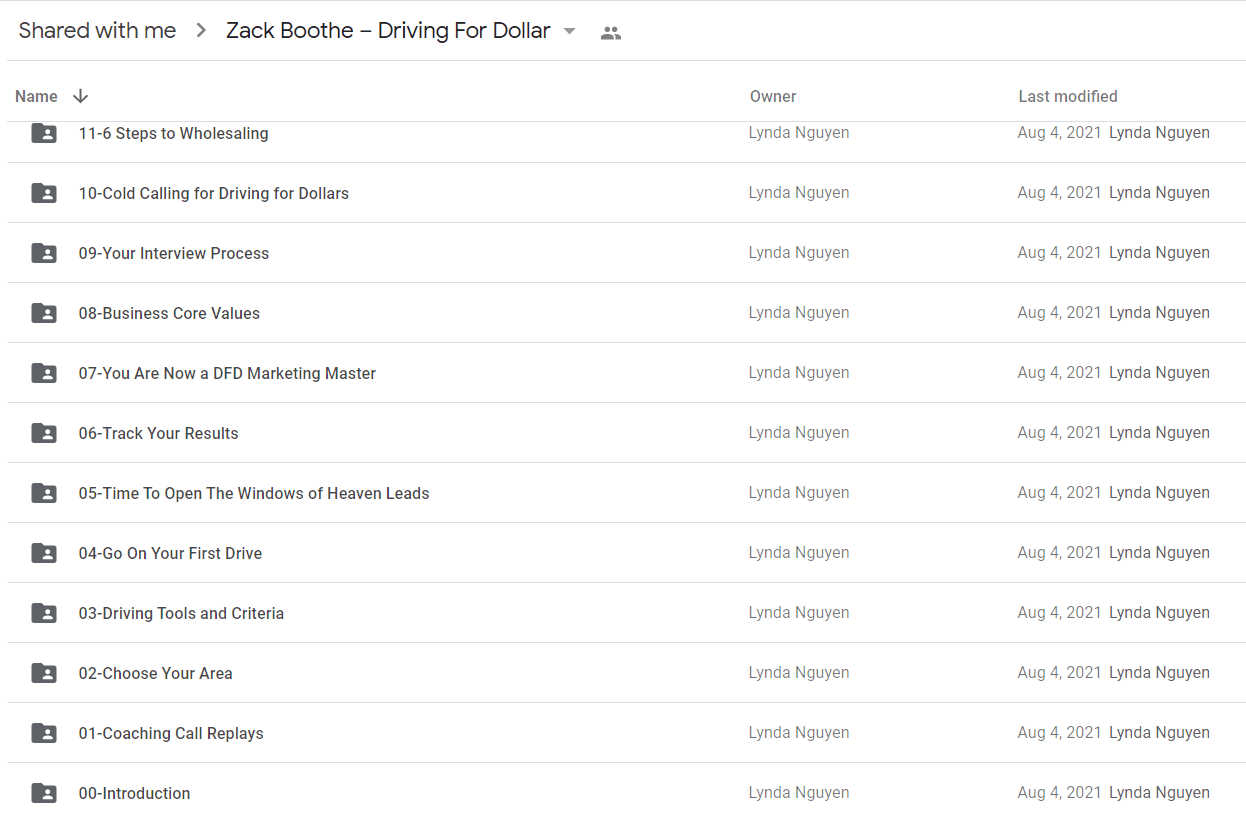Click the Last modified column header
This screenshot has width=1246, height=816.
1068,96
